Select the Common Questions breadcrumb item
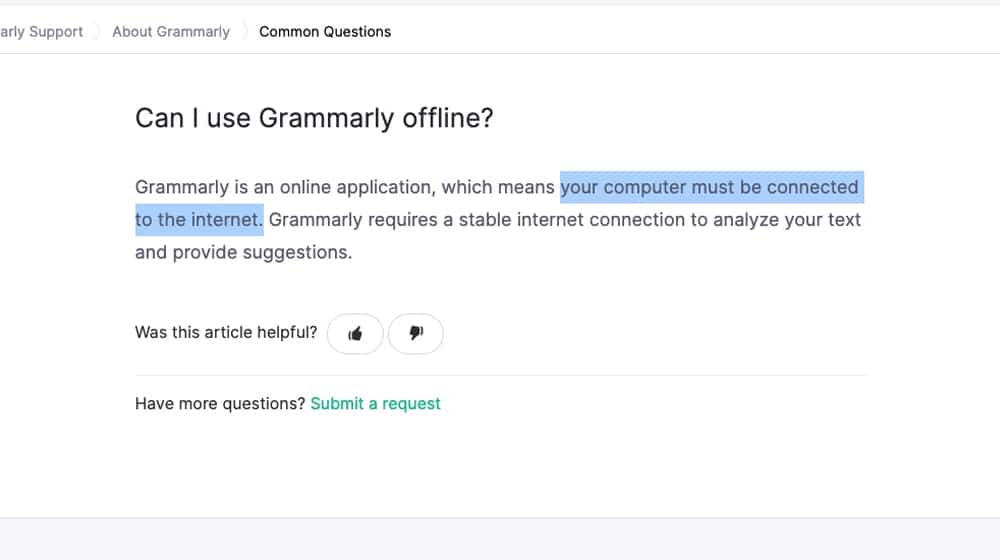1000x560 pixels. click(325, 32)
